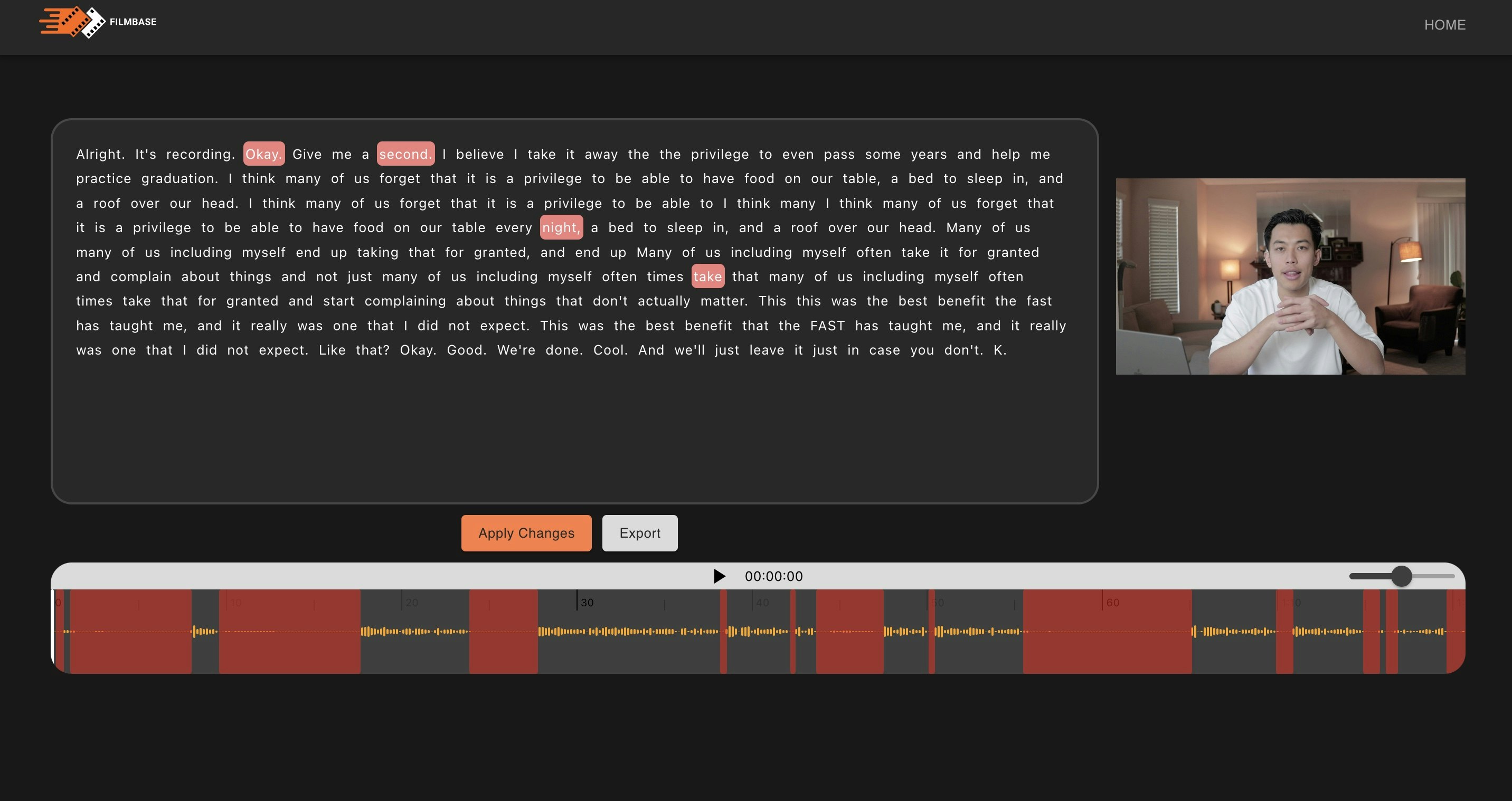Click the 20-second marker on timeline
This screenshot has width=1512, height=801.
pyautogui.click(x=411, y=603)
